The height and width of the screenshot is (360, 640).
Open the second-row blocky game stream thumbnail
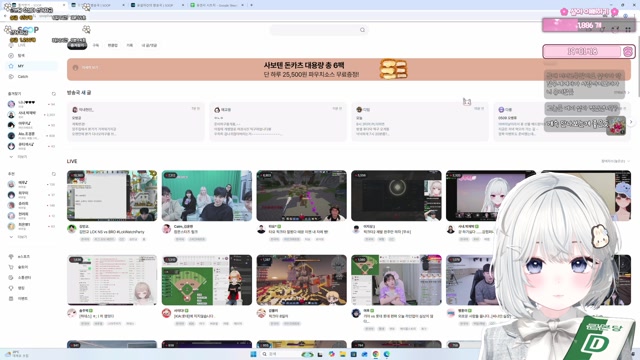pos(301,280)
